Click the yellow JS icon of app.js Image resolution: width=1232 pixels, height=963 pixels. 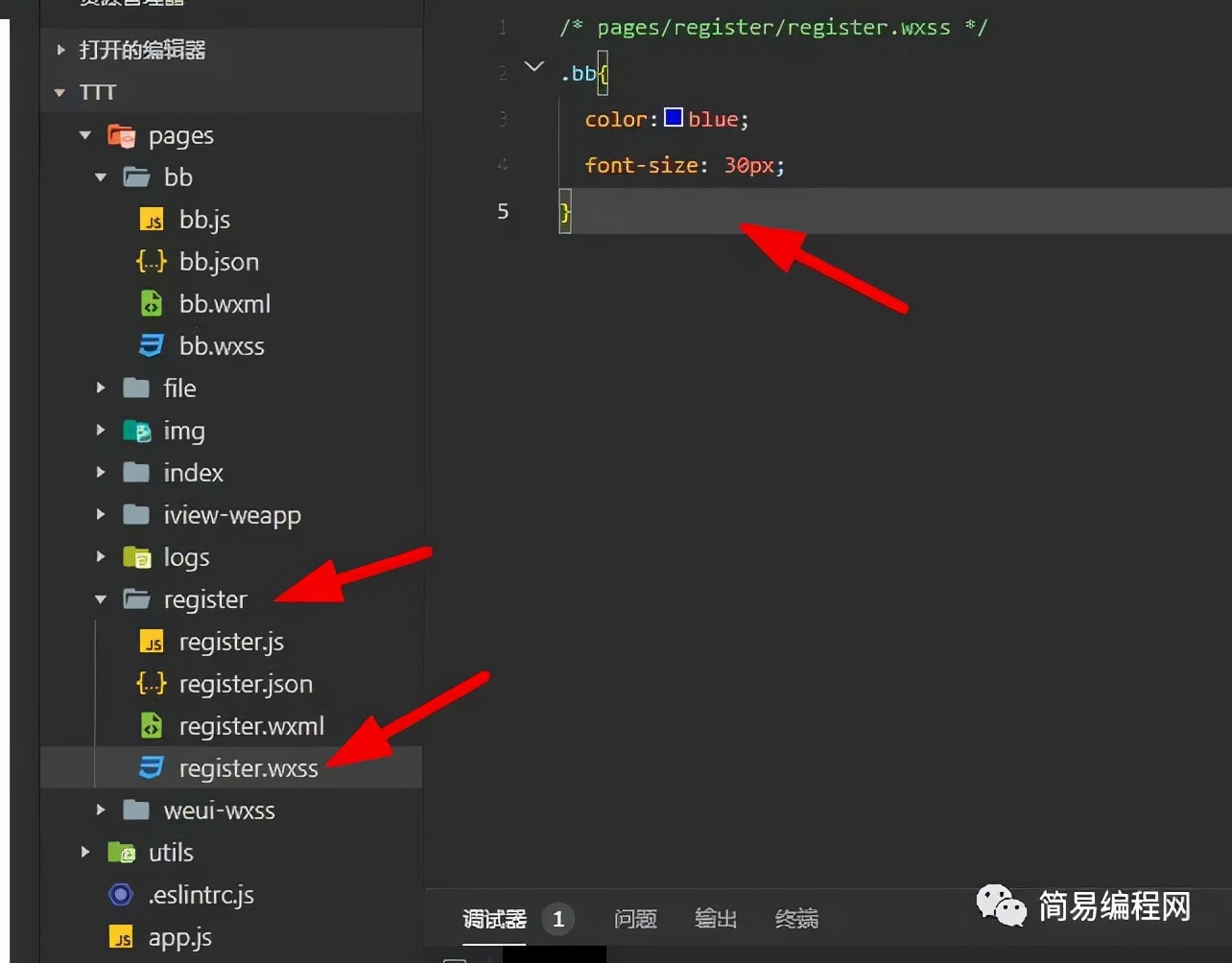click(122, 937)
